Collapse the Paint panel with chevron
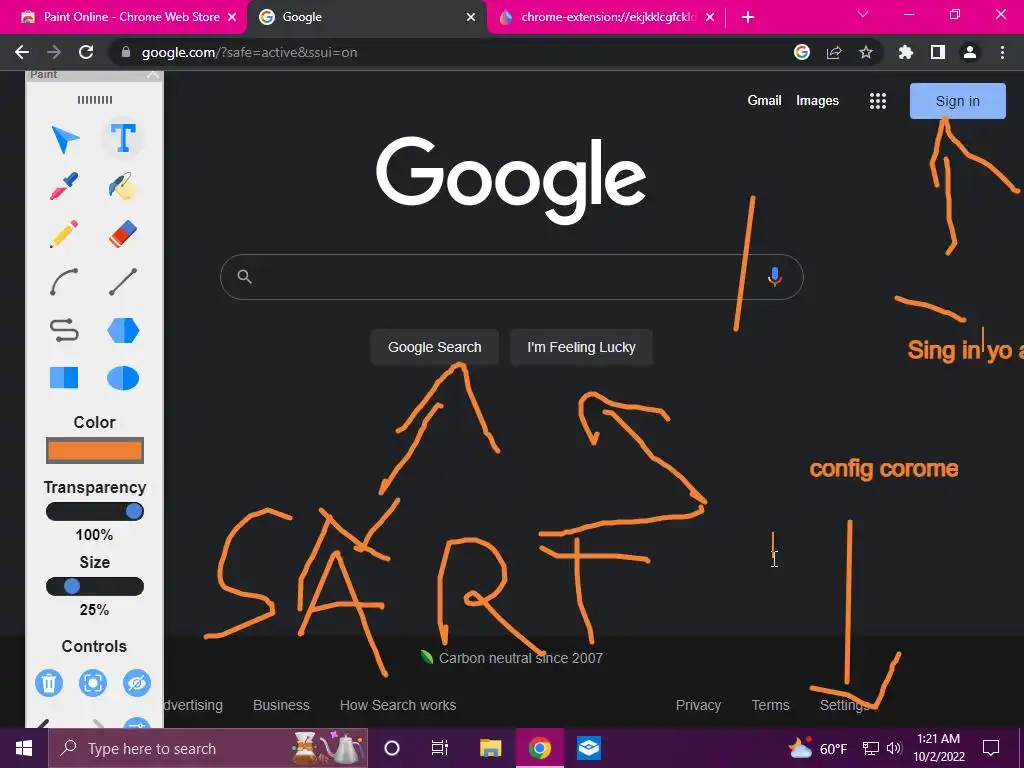 pyautogui.click(x=153, y=74)
